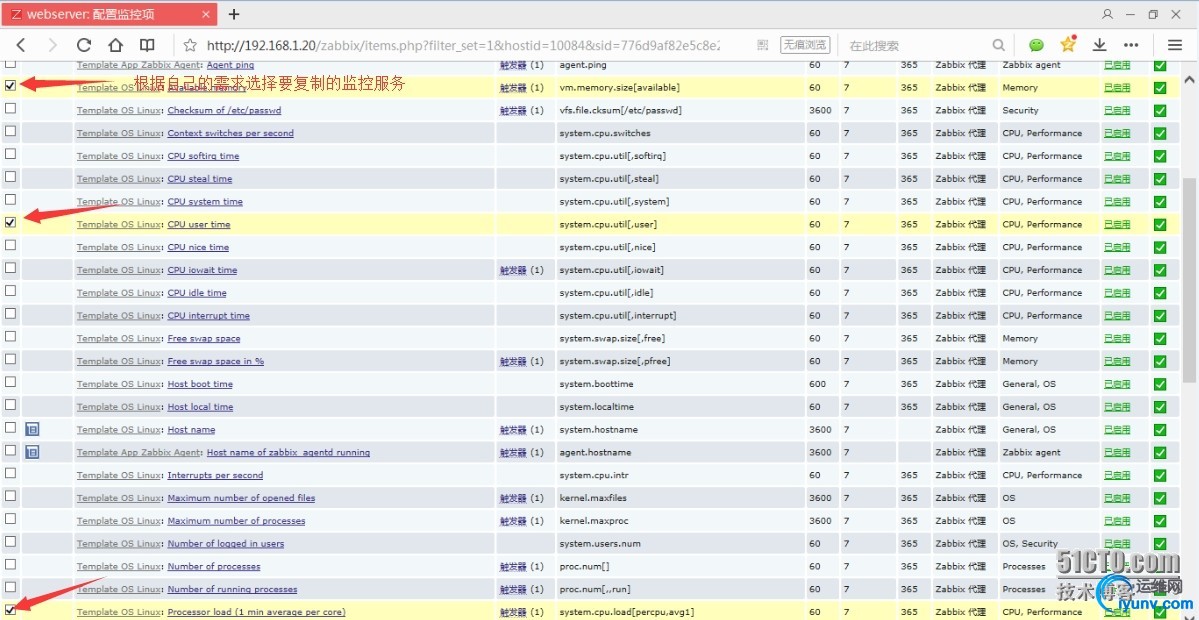Tick the CPU softirq time checkbox
The image size is (1199, 620).
[x=10, y=154]
